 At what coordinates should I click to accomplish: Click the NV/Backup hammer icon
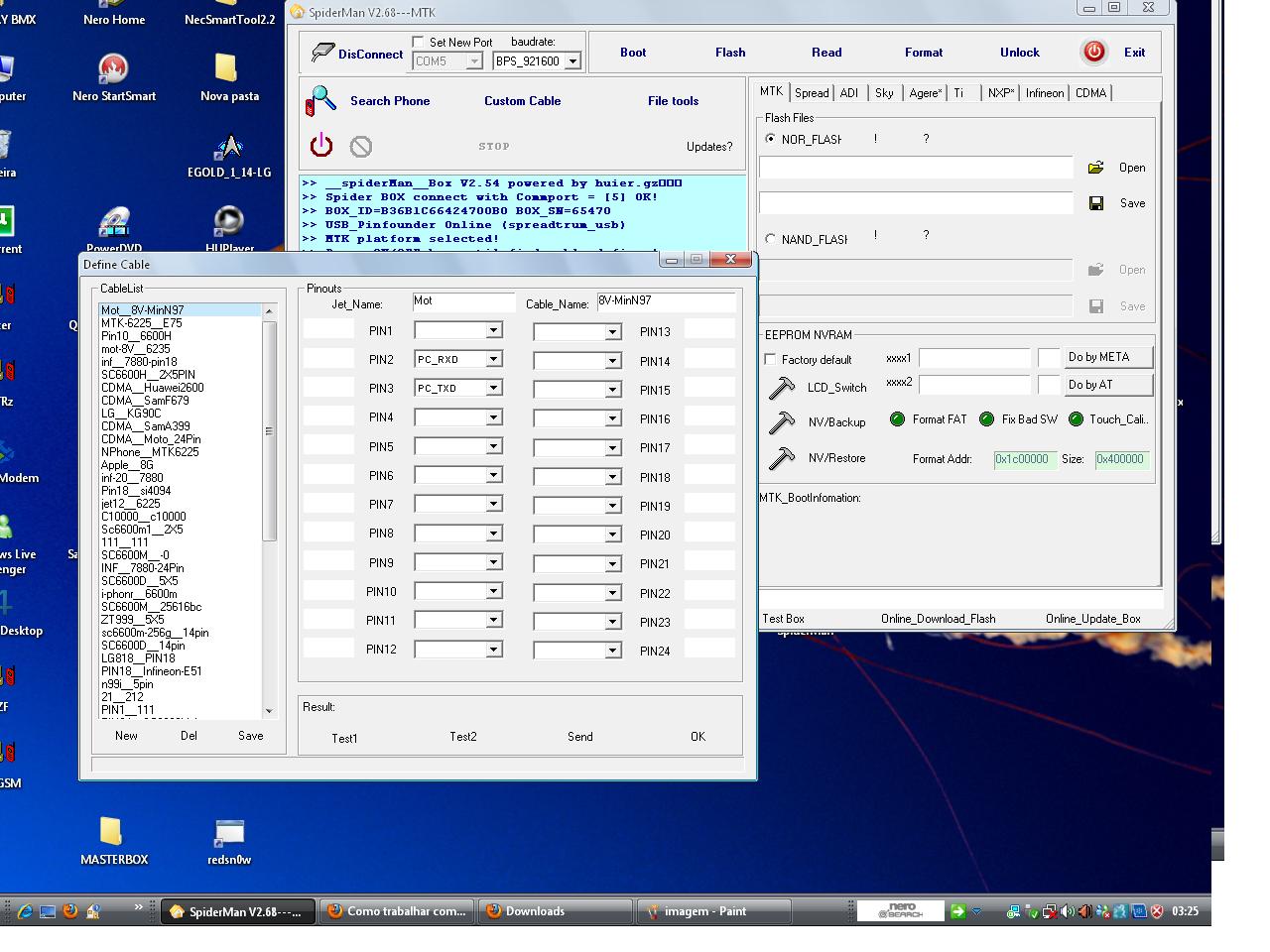tap(782, 422)
